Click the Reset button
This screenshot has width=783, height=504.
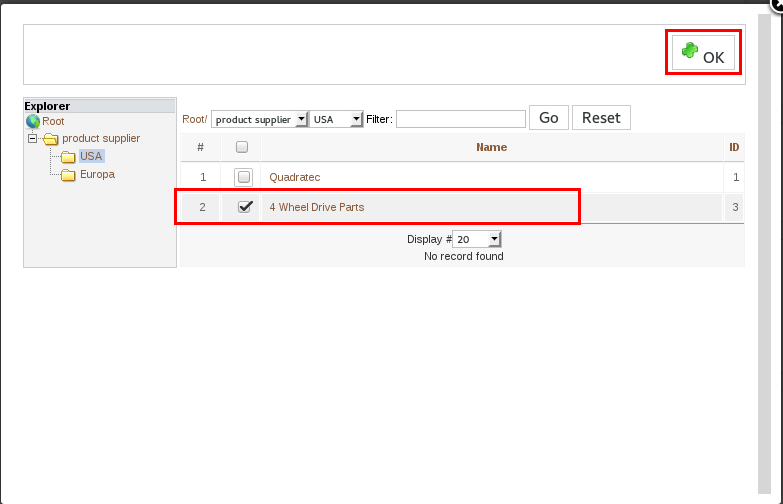tap(601, 118)
